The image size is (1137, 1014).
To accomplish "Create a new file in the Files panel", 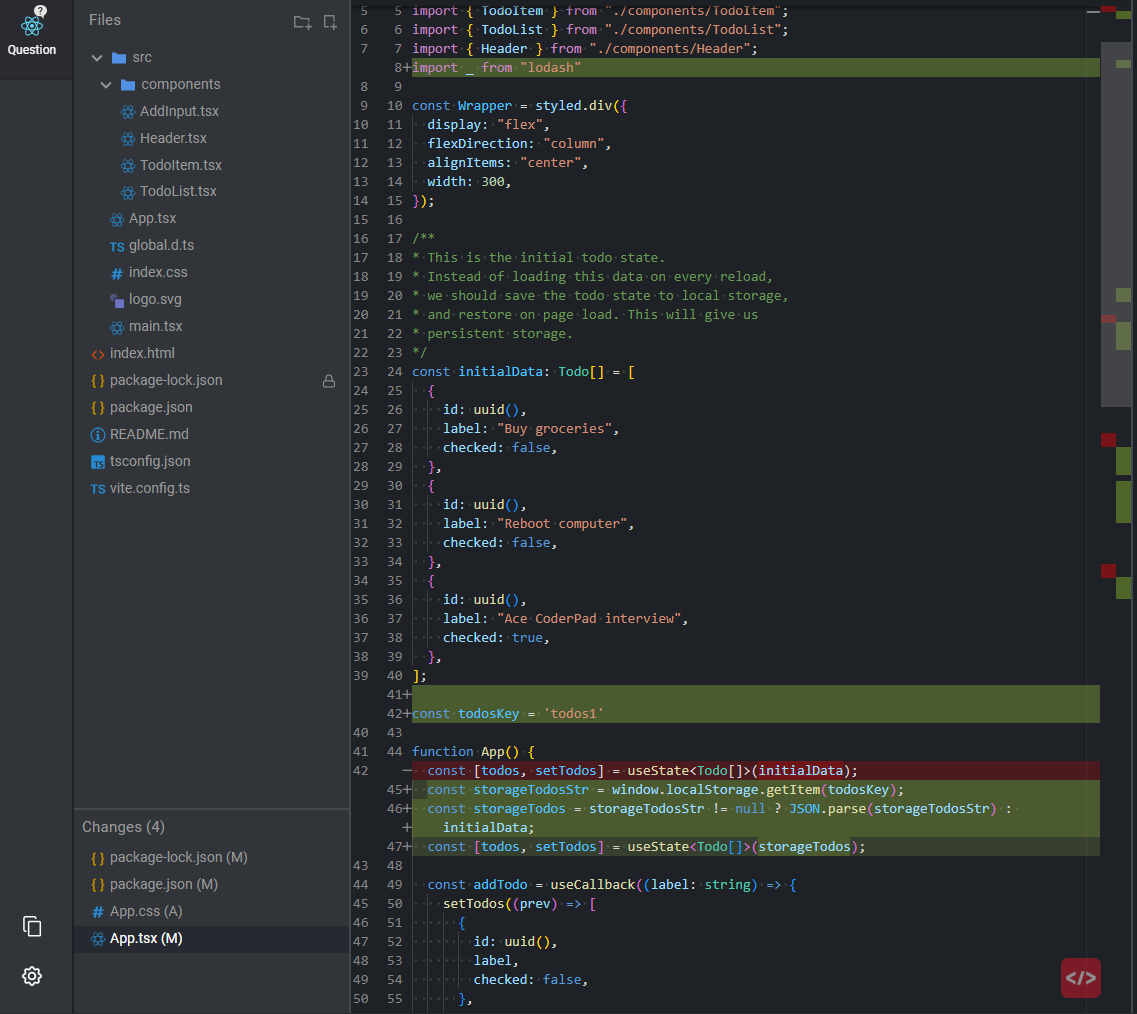I will coord(330,20).
